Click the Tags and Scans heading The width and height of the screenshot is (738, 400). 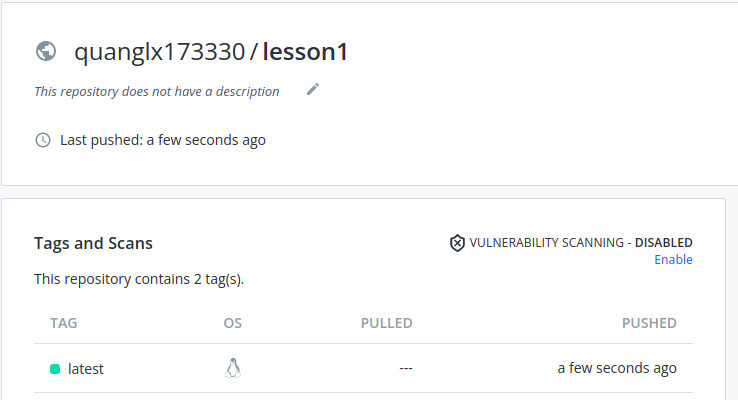[x=93, y=243]
